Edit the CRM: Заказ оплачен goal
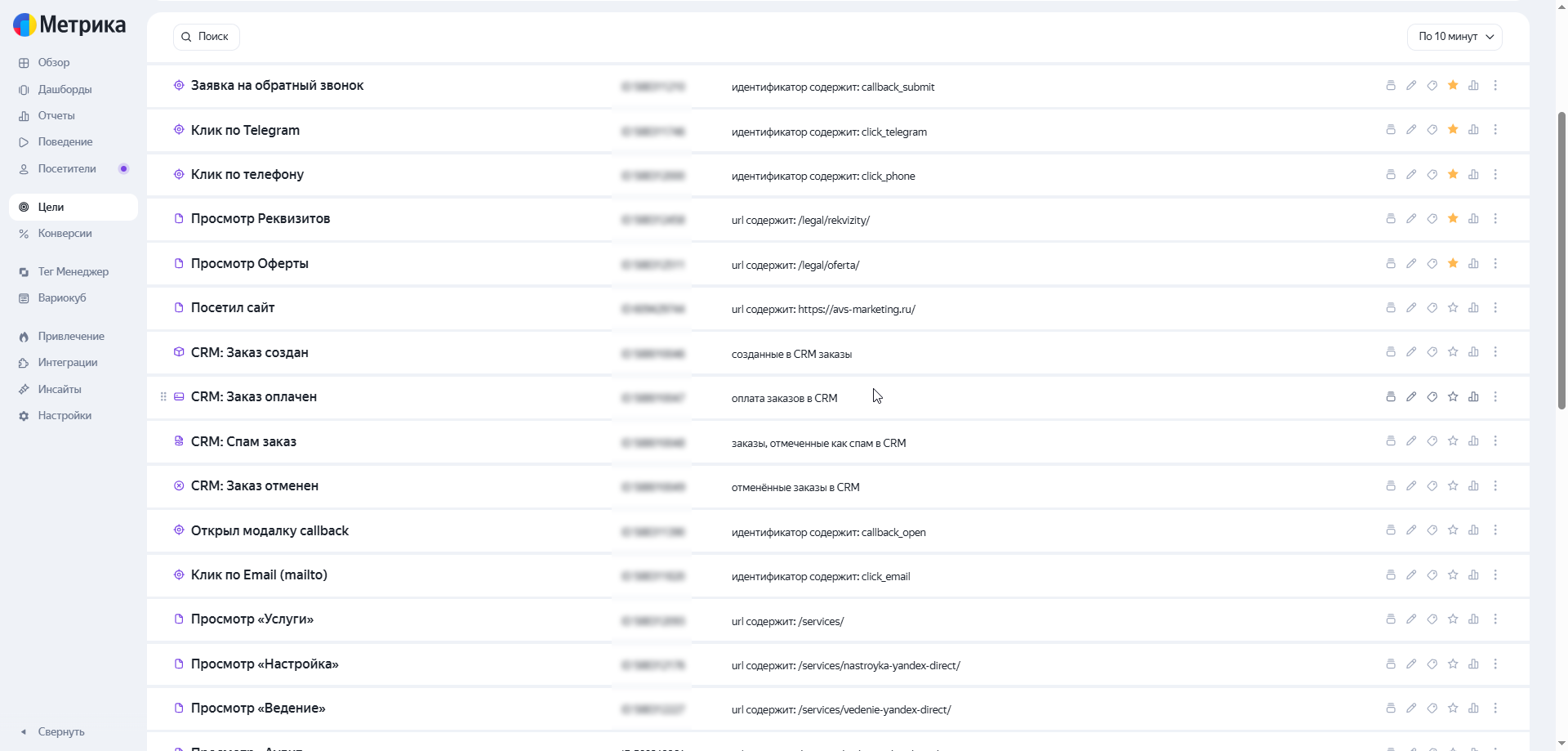The width and height of the screenshot is (1568, 751). 1411,397
